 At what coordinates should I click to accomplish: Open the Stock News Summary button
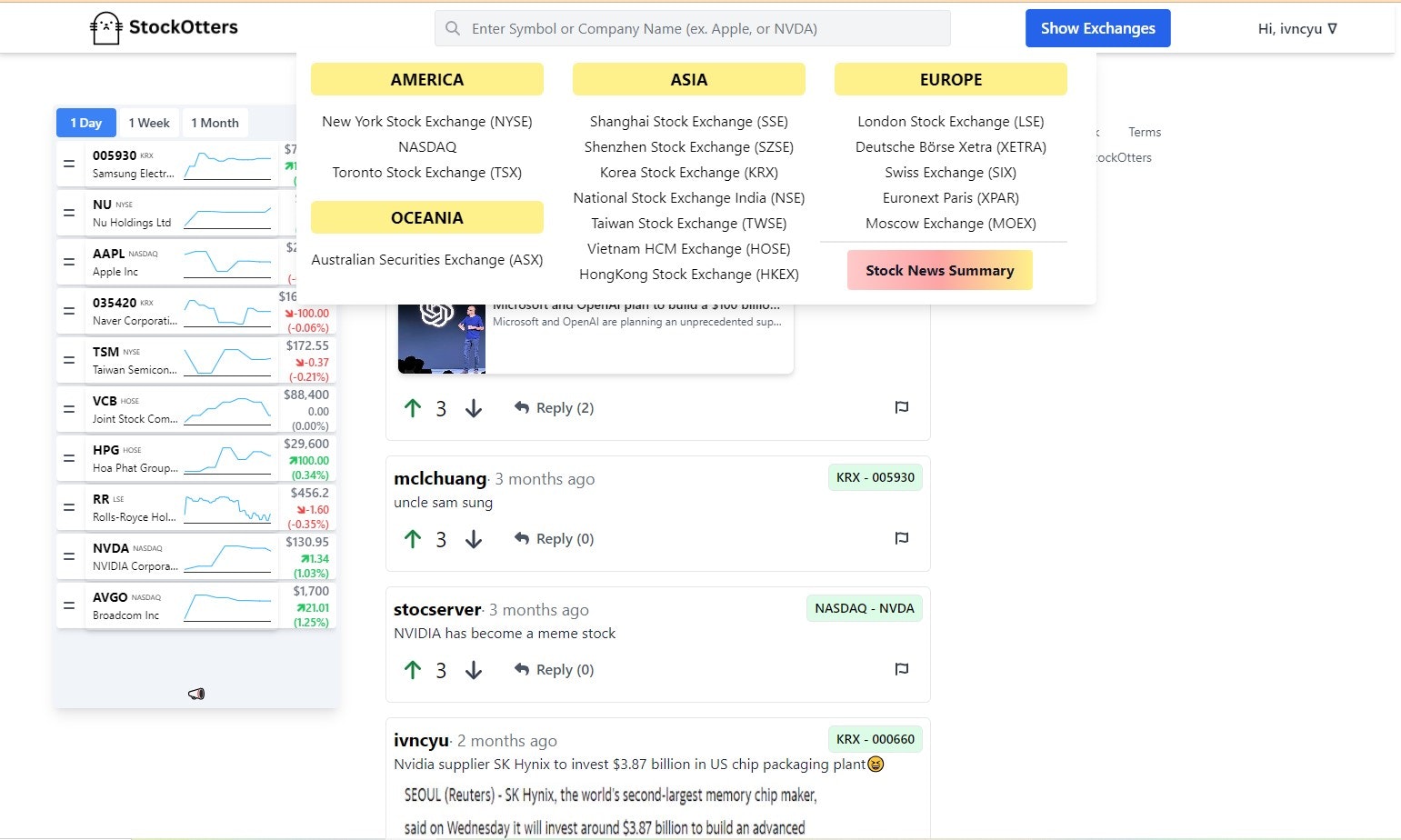tap(940, 270)
